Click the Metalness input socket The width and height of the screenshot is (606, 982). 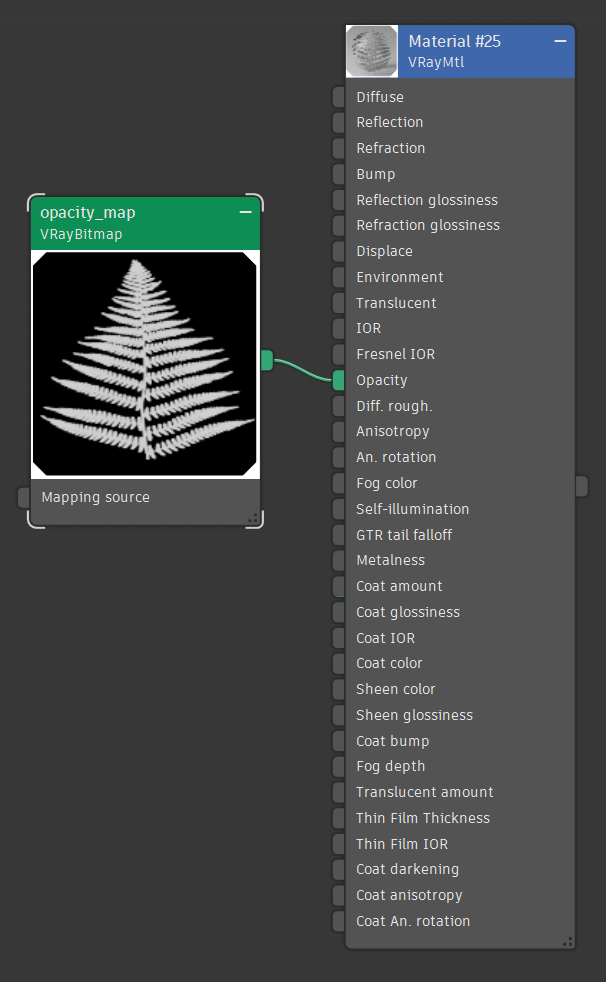(x=338, y=560)
